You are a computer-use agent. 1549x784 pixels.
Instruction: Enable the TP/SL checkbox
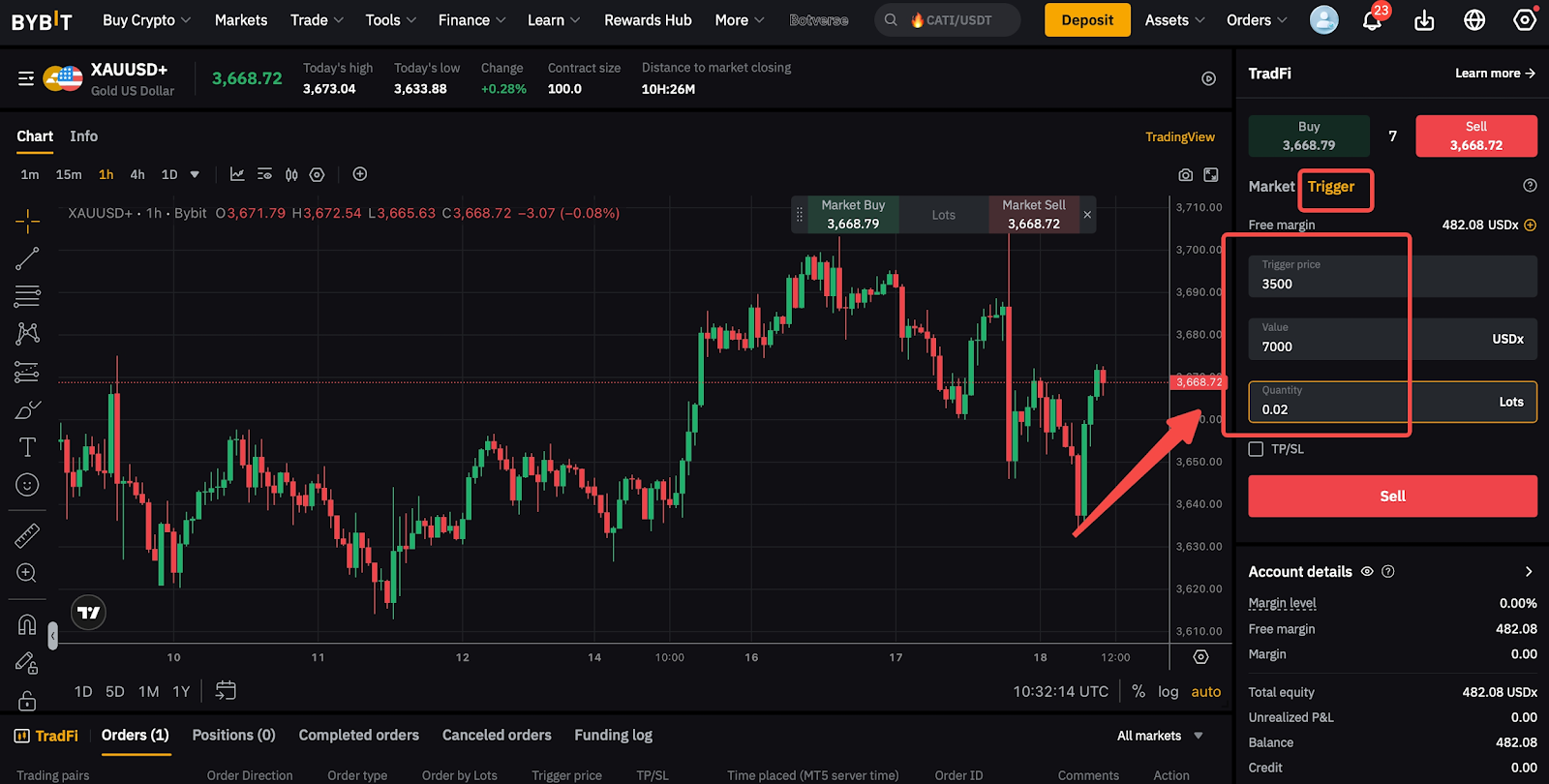(1256, 449)
